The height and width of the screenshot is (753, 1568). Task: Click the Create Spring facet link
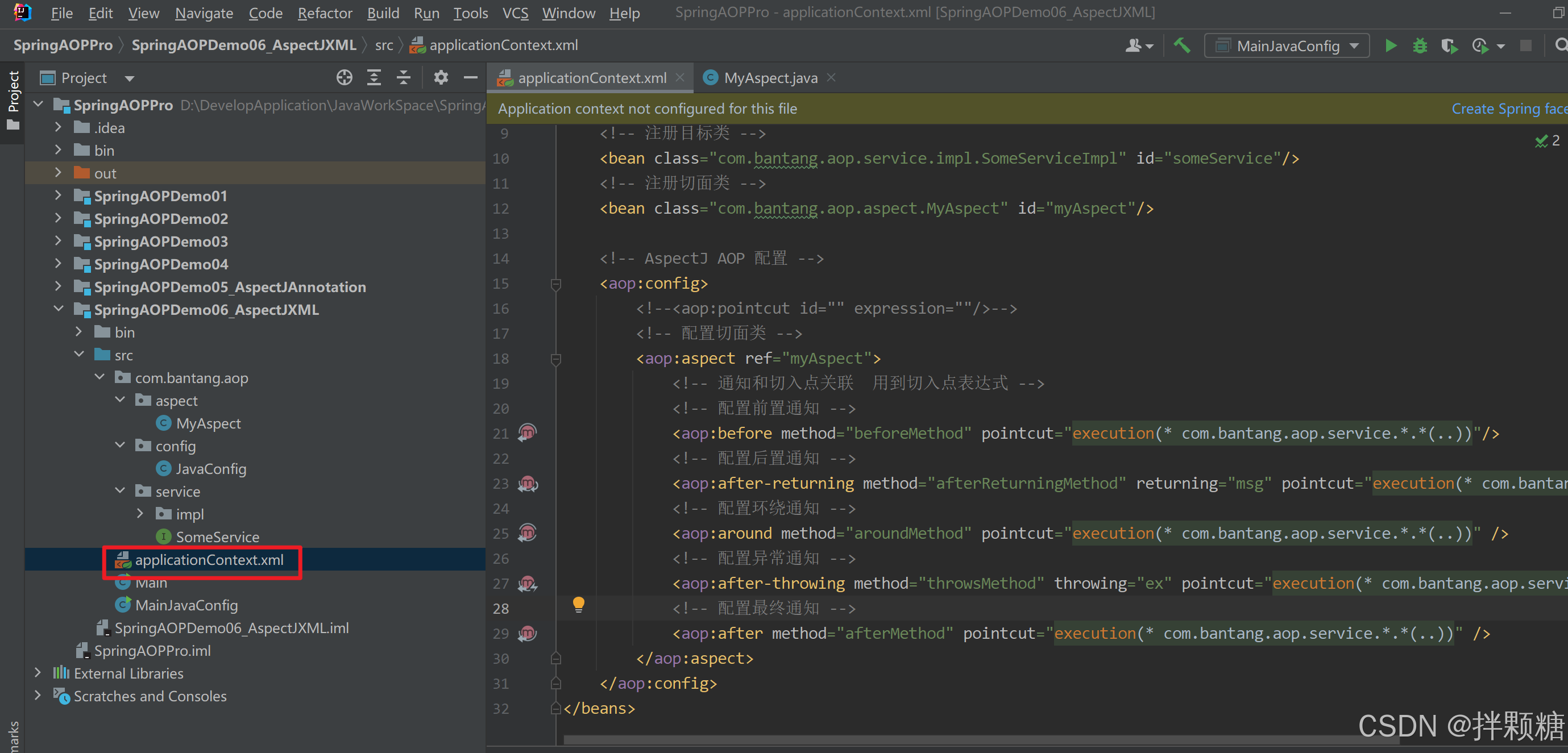[x=1508, y=109]
